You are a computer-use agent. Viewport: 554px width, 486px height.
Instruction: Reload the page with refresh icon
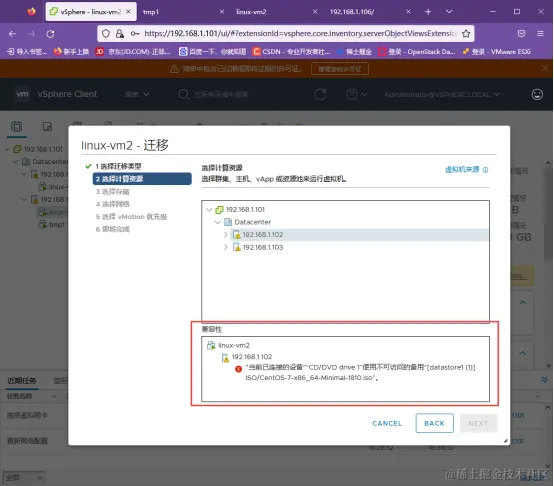tap(51, 34)
